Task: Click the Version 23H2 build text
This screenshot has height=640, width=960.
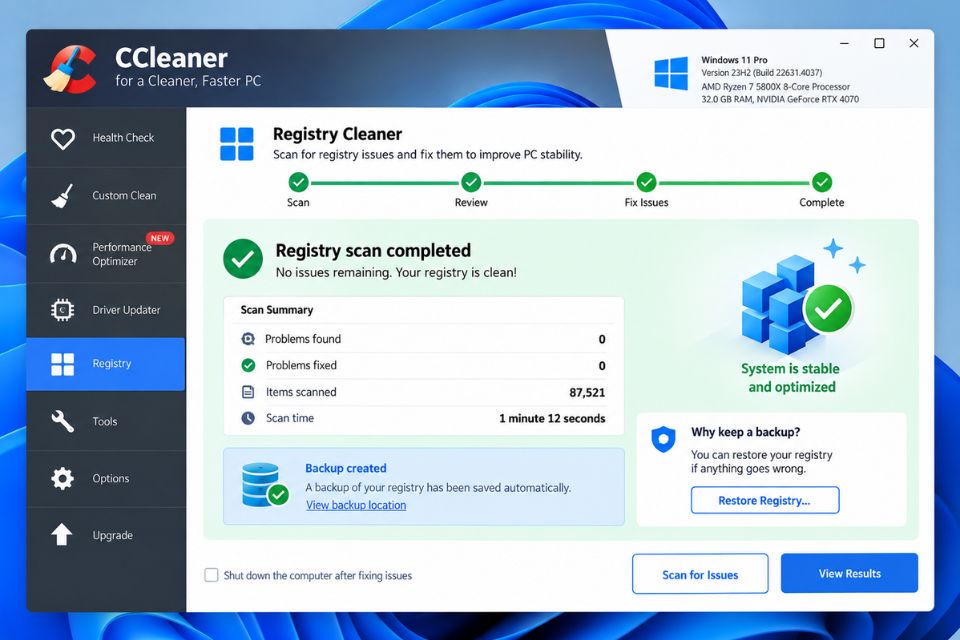Action: coord(762,73)
